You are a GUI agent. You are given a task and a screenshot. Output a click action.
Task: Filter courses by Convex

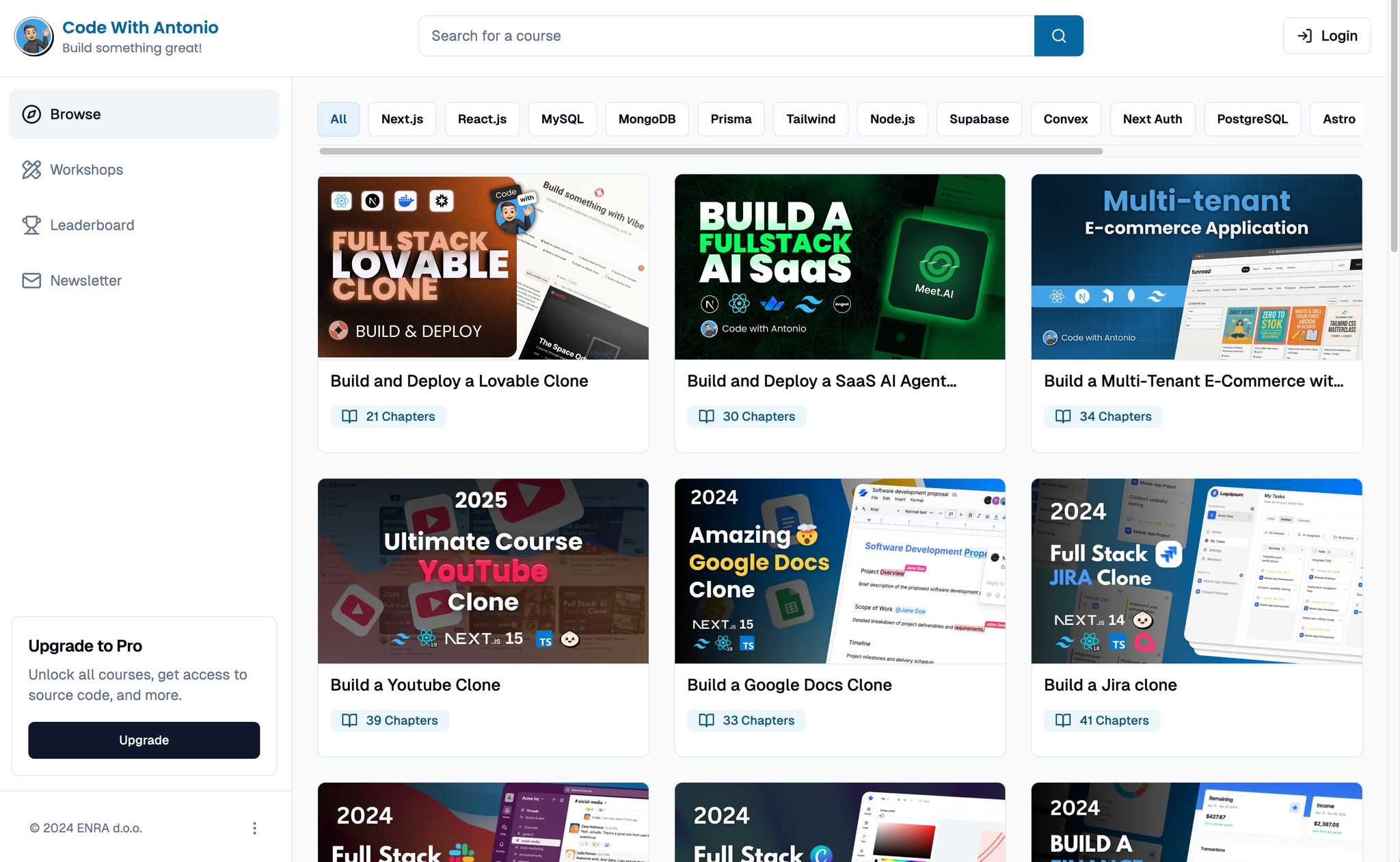pyautogui.click(x=1066, y=119)
